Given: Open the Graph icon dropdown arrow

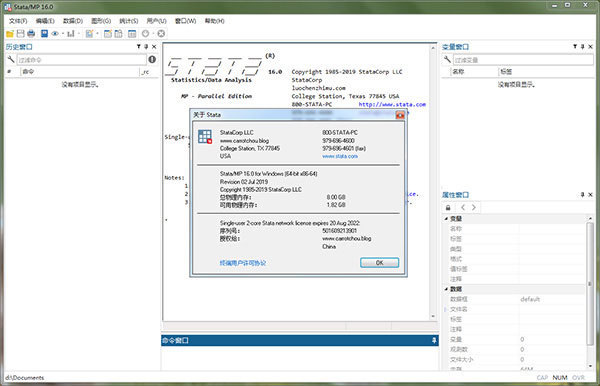Looking at the screenshot, I should pos(78,34).
